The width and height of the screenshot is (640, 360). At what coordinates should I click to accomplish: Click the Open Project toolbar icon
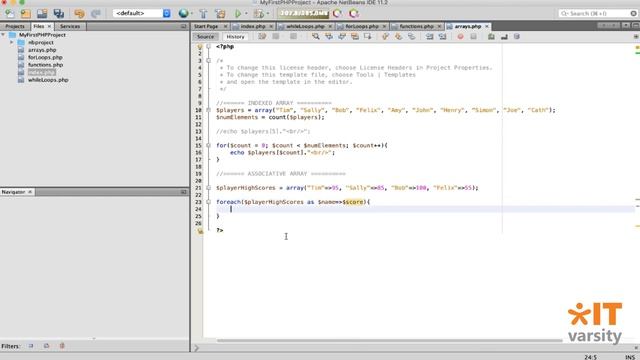42,13
